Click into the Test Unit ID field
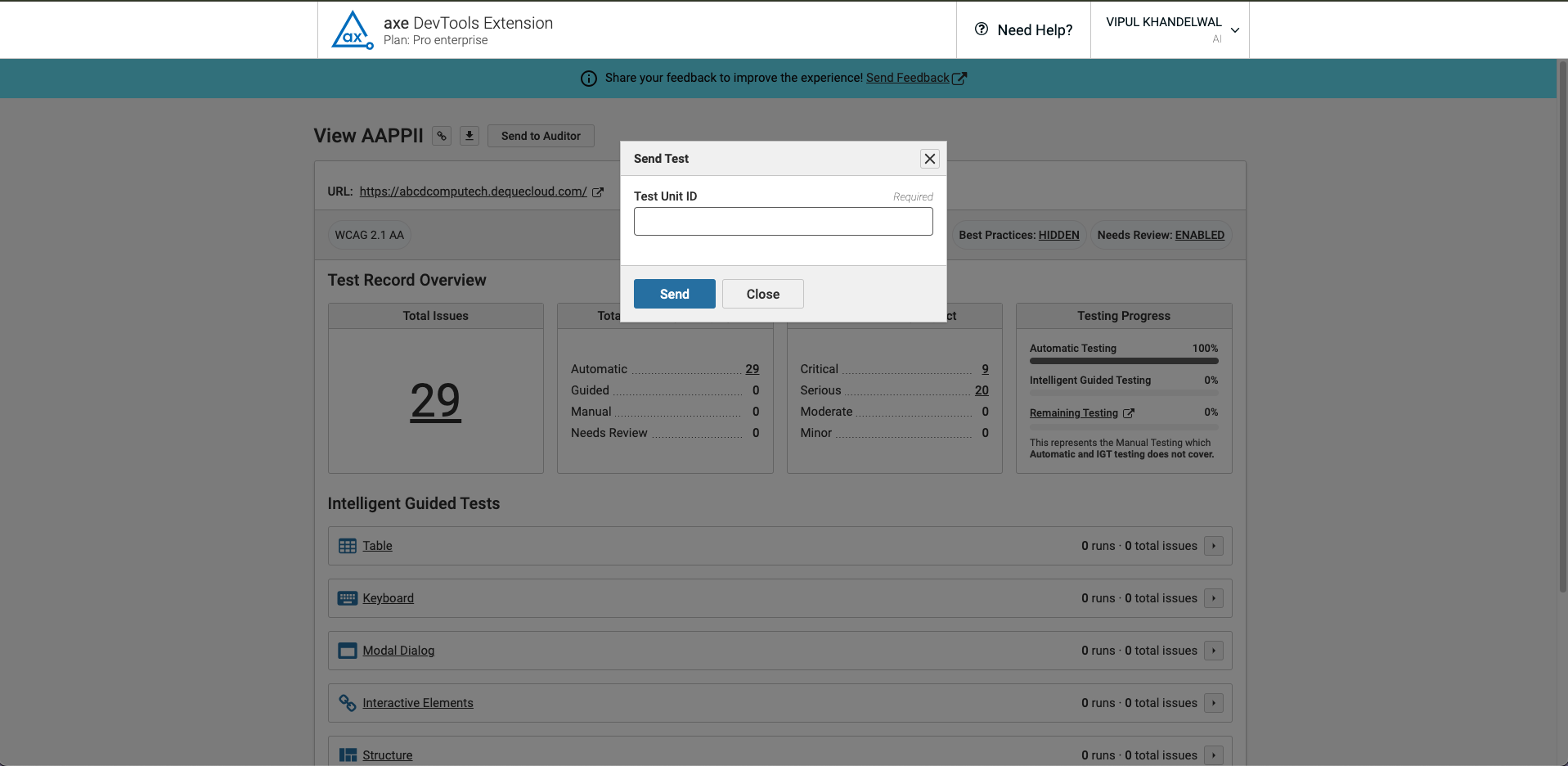Viewport: 1568px width, 766px height. [783, 222]
